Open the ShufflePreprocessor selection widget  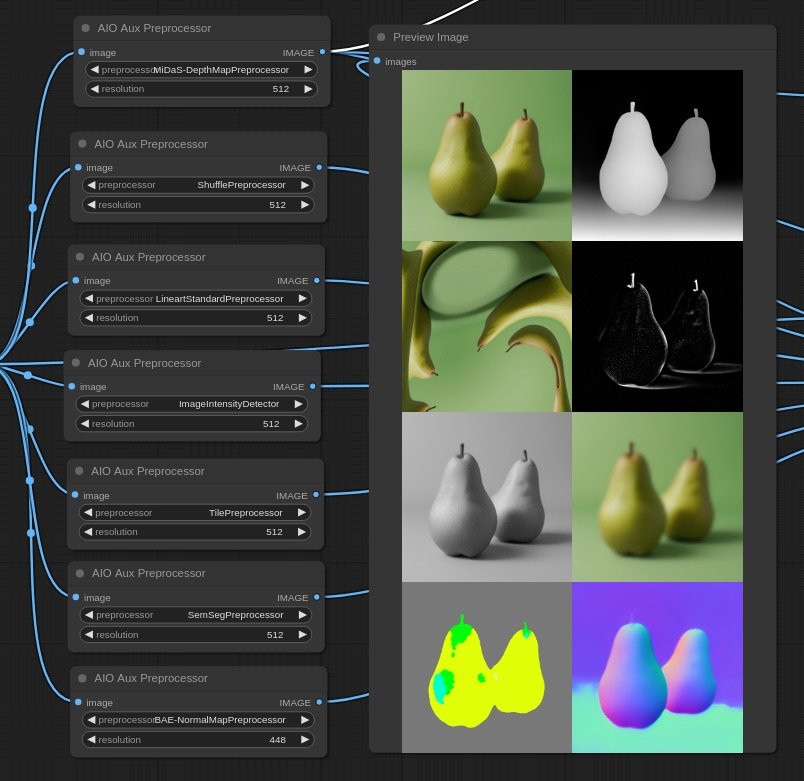point(197,185)
